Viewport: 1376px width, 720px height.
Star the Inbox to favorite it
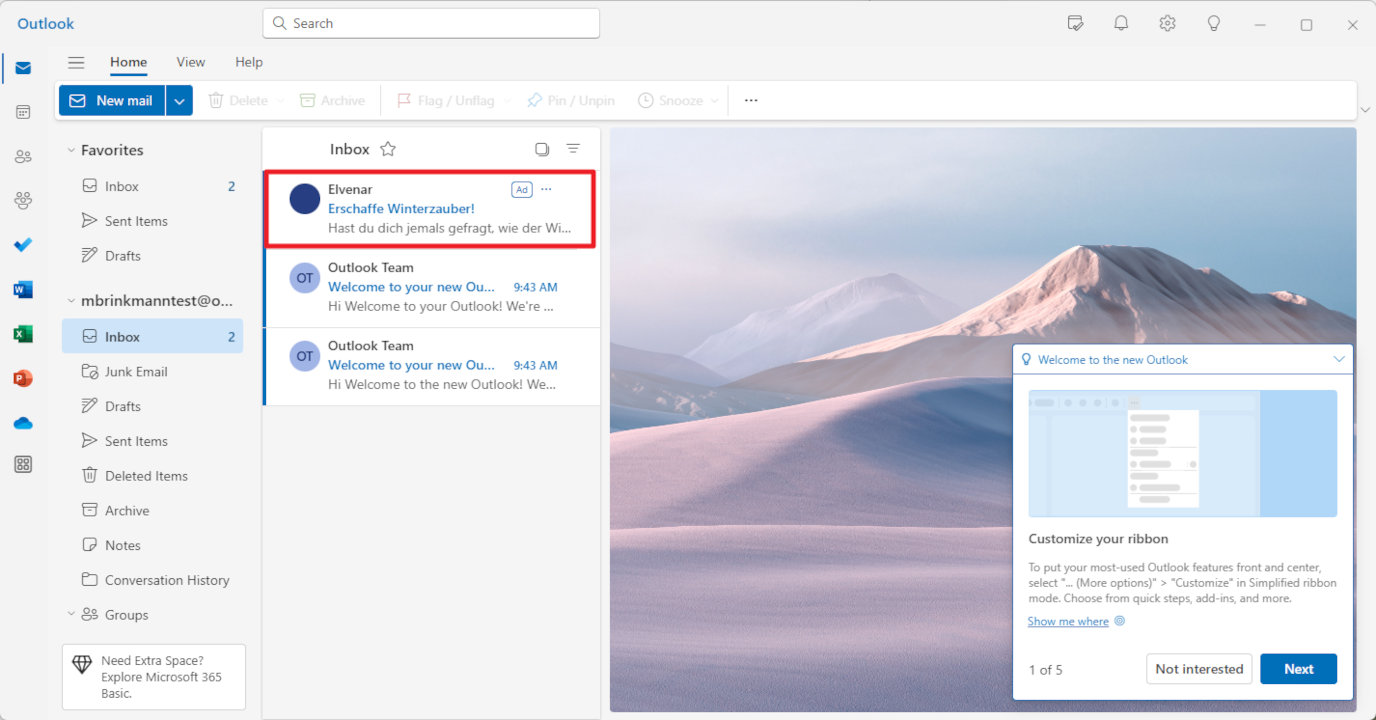tap(388, 148)
